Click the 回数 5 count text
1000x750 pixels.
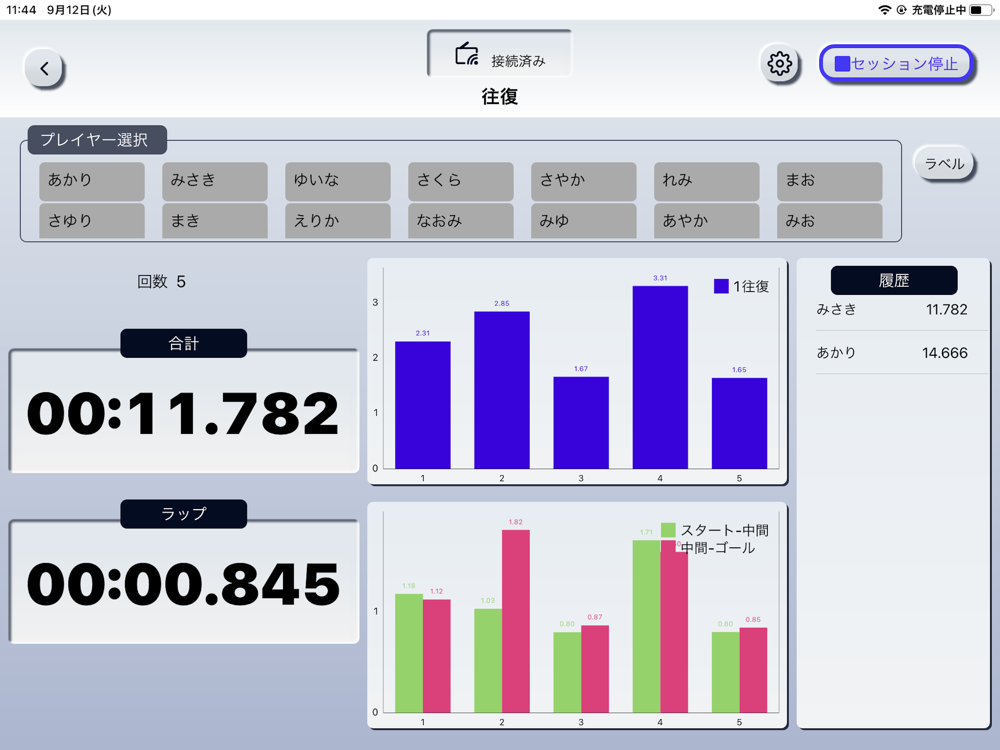[161, 282]
